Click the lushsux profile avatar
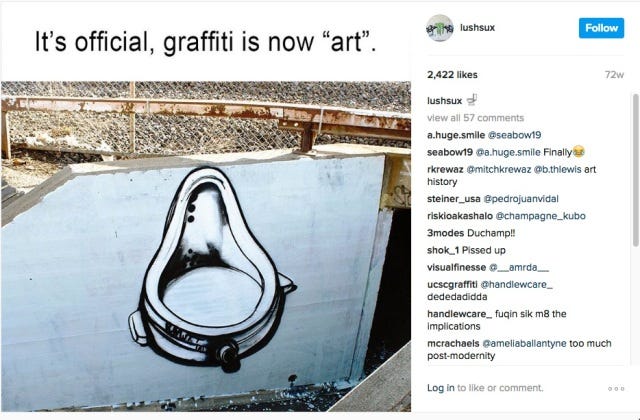 (x=440, y=28)
